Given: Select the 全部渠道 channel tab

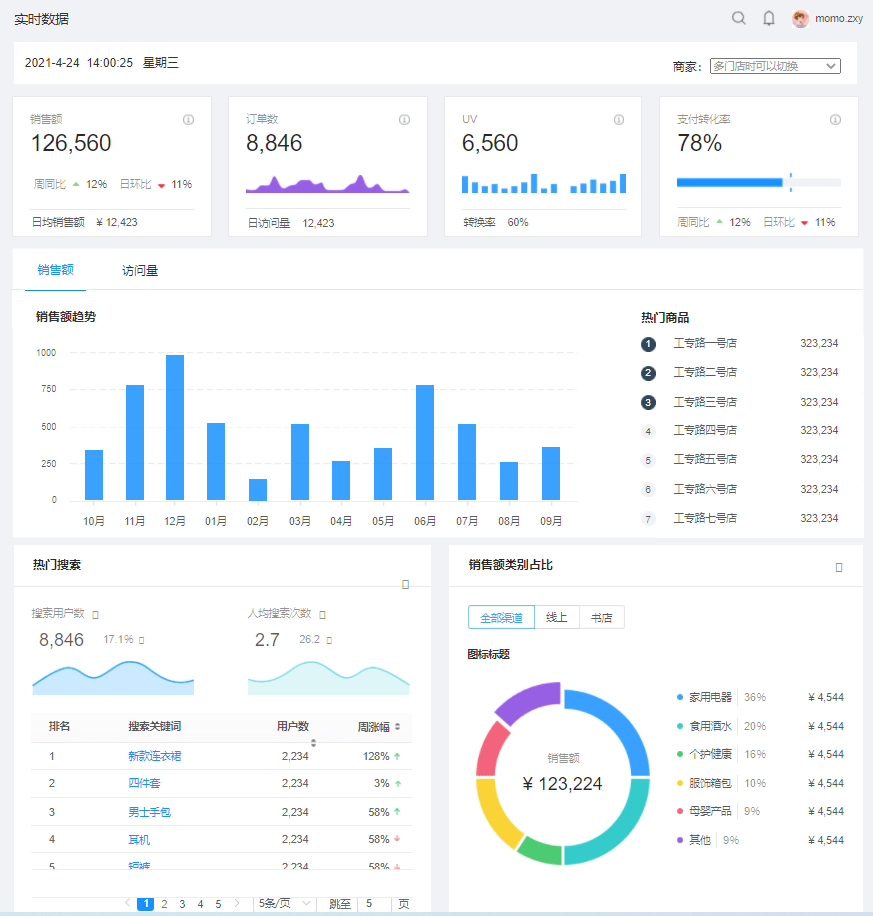Looking at the screenshot, I should [501, 617].
